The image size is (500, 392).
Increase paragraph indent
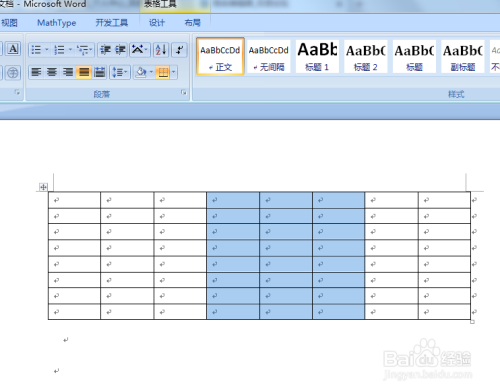[120, 50]
